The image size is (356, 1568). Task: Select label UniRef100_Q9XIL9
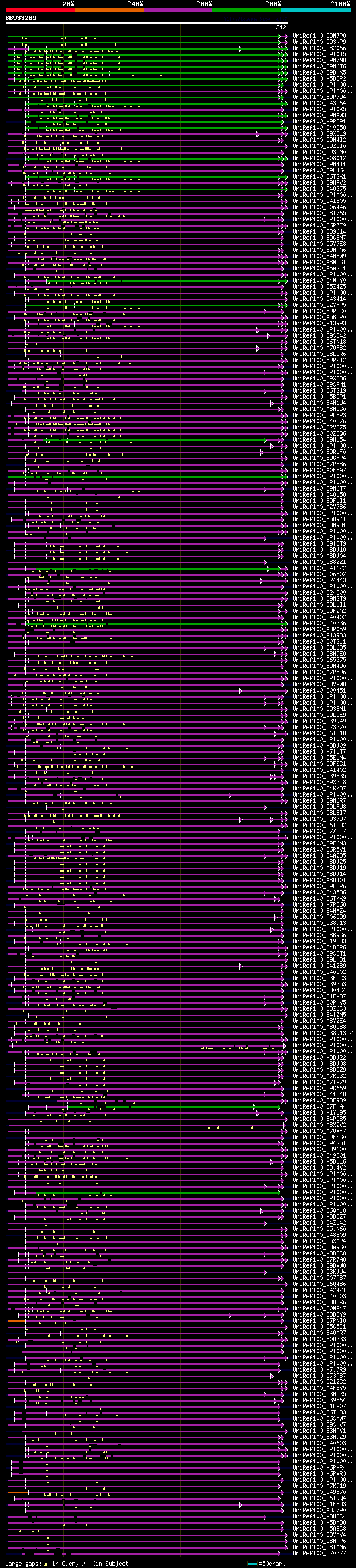319,134
